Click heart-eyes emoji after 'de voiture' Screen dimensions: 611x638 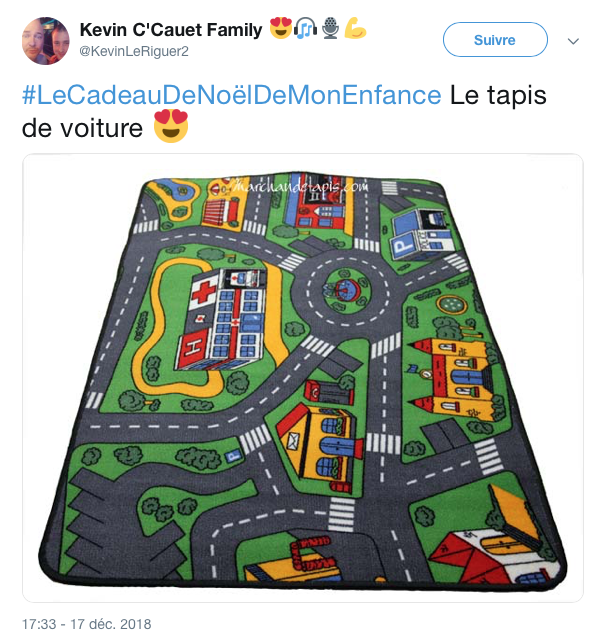[171, 127]
